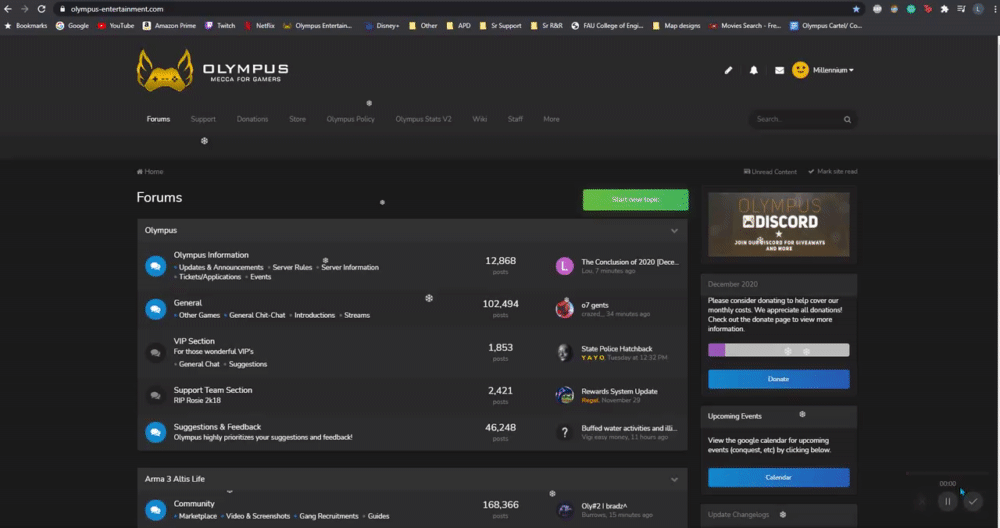Open the Server Rules subforum
Image resolution: width=1000 pixels, height=528 pixels.
pyautogui.click(x=292, y=268)
